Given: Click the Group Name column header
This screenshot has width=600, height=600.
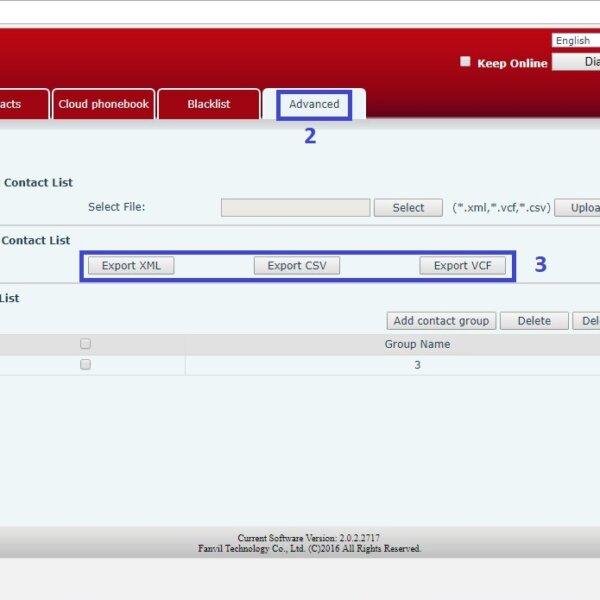Looking at the screenshot, I should (x=417, y=344).
